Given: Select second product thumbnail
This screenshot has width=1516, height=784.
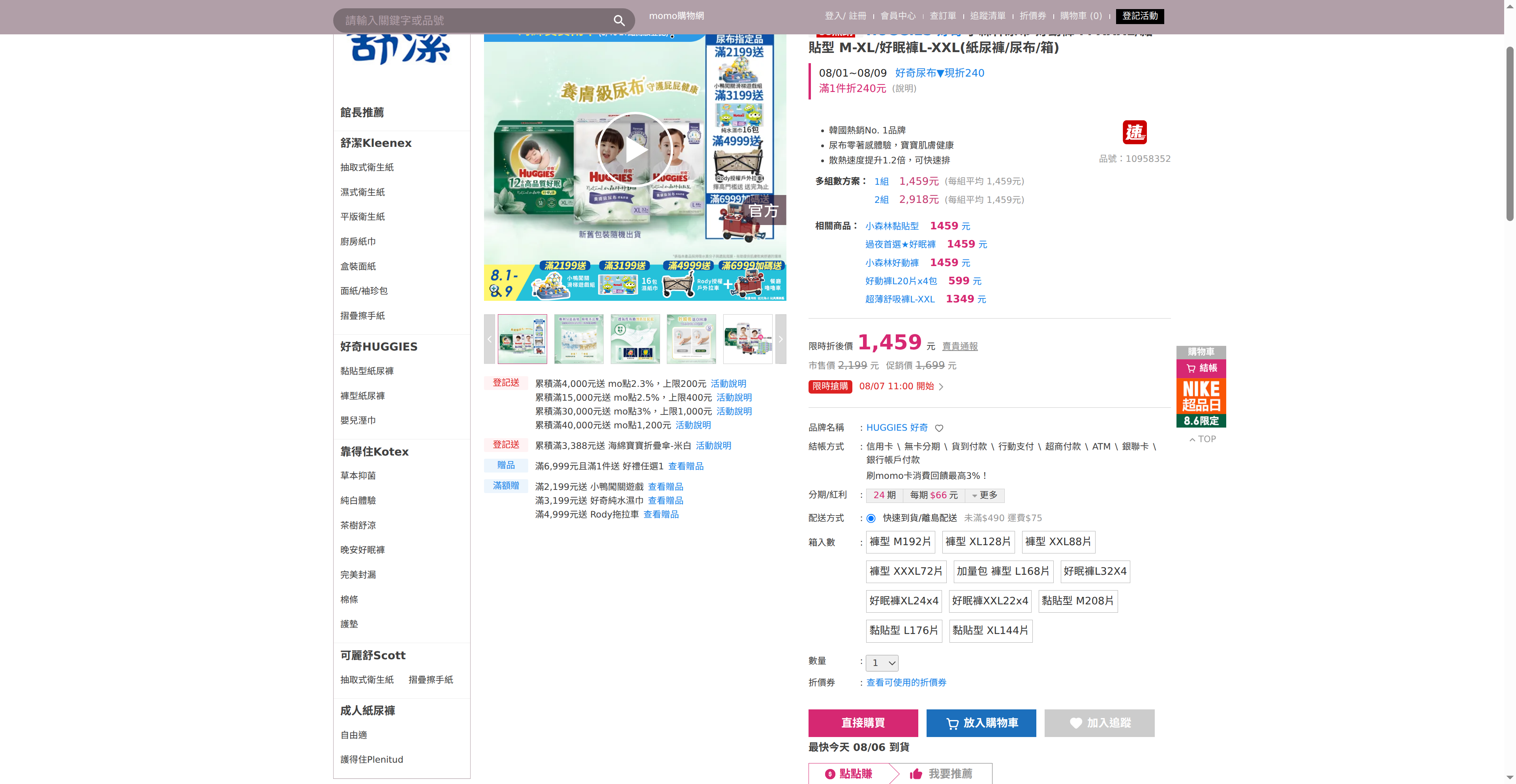Looking at the screenshot, I should point(578,339).
